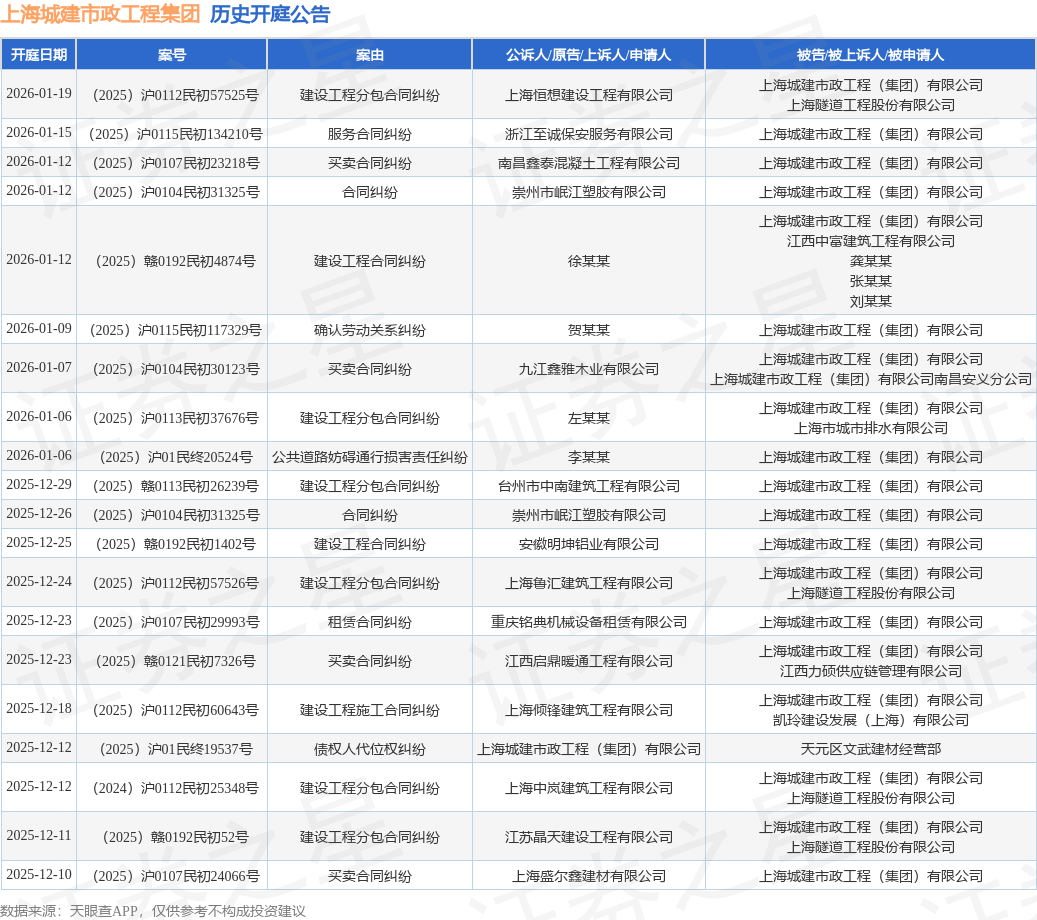Click defendant 江西中富建筑工程有限公司
This screenshot has width=1037, height=920.
tap(870, 241)
